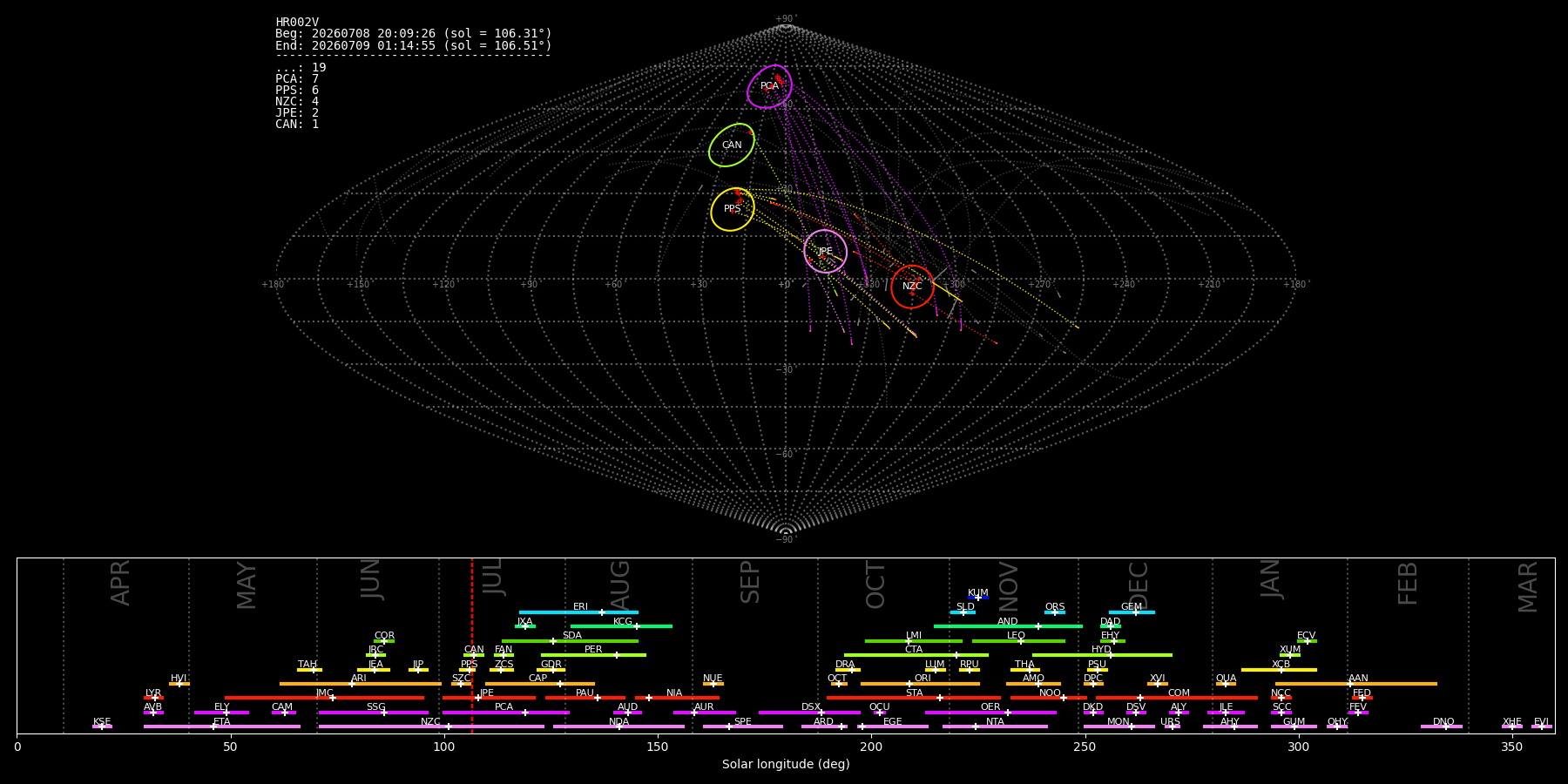Select the pink JPE radiant circle on map
Viewport: 1568px width, 784px height.
tap(825, 251)
